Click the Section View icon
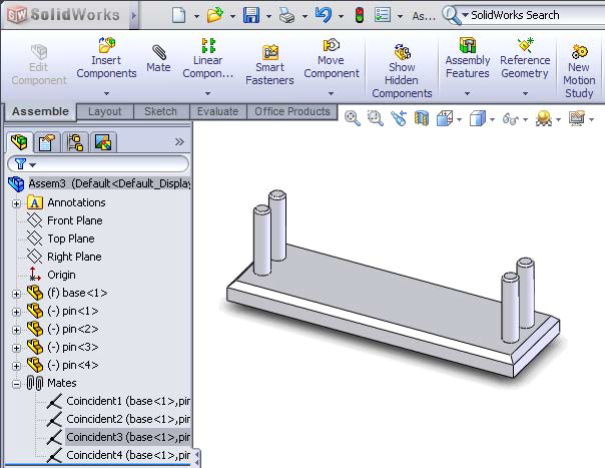605x468 pixels. point(421,118)
